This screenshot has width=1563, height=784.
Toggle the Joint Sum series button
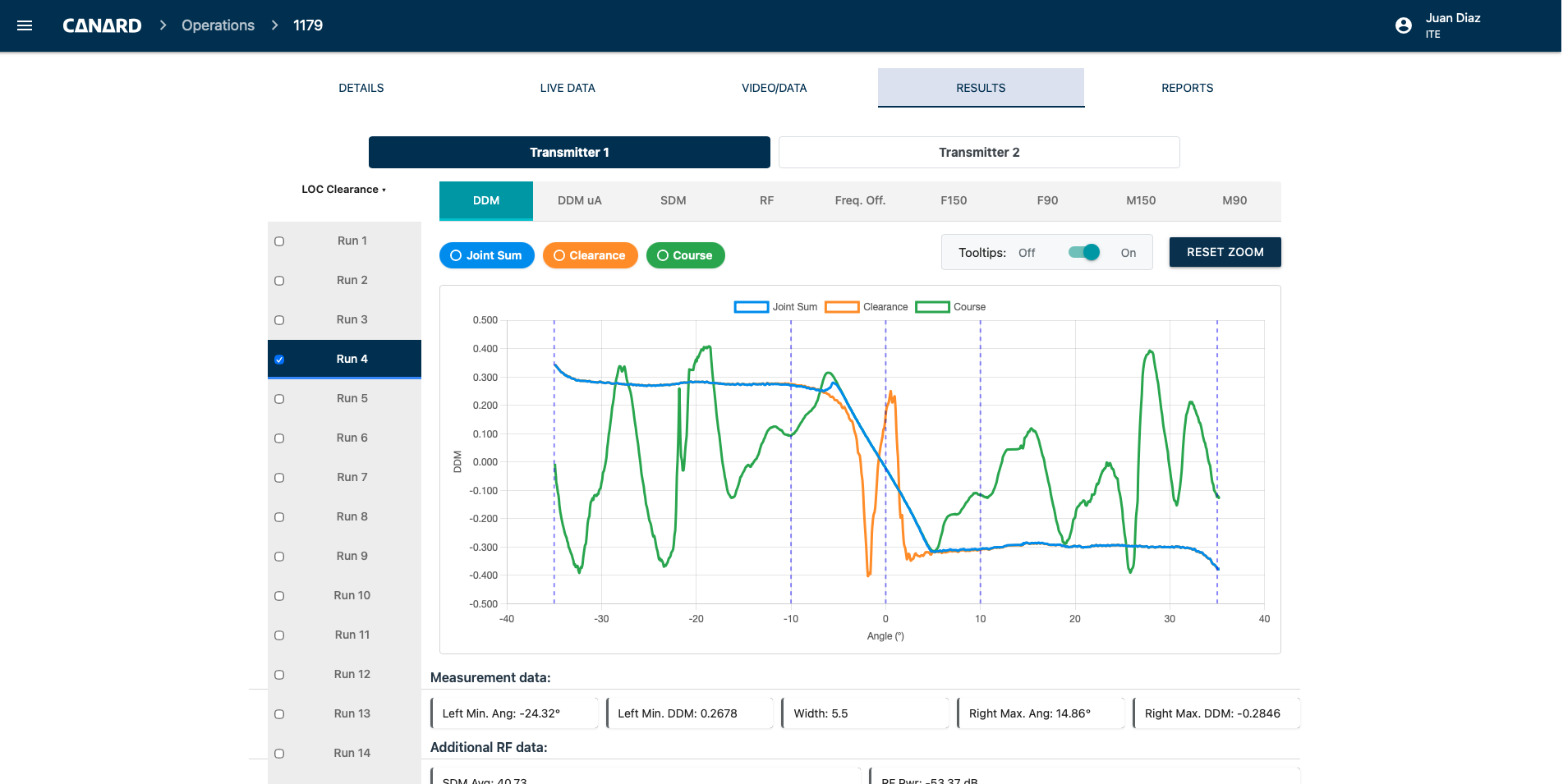pos(487,255)
